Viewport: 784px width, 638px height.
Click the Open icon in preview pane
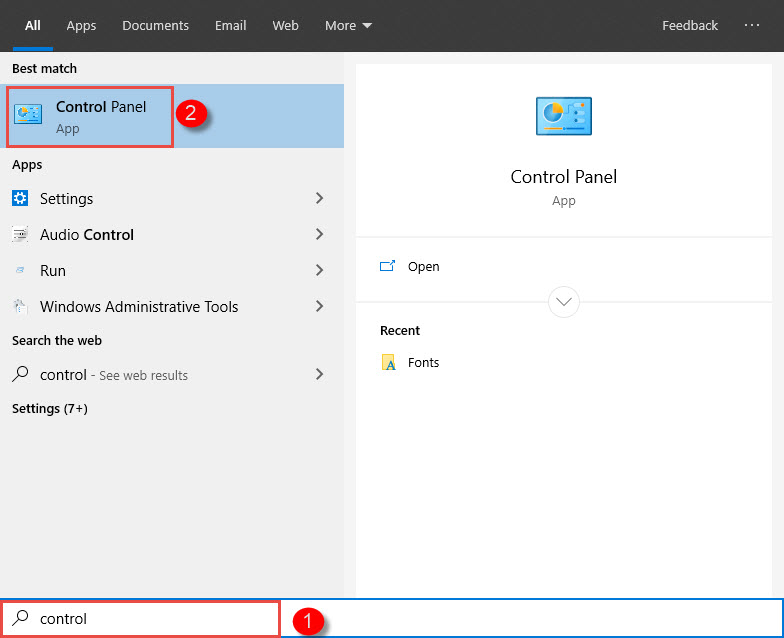[x=388, y=267]
